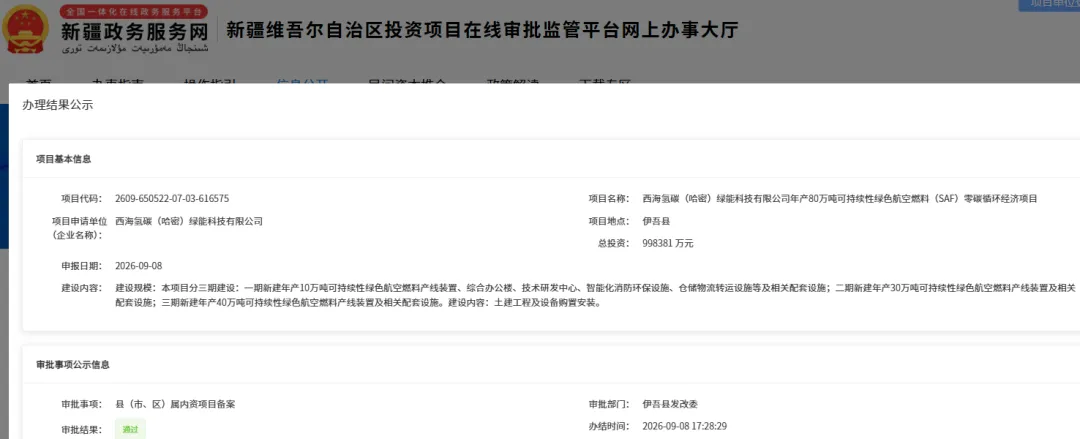Click declaration date value 2026-09-08
This screenshot has height=439, width=1080.
pyautogui.click(x=138, y=266)
